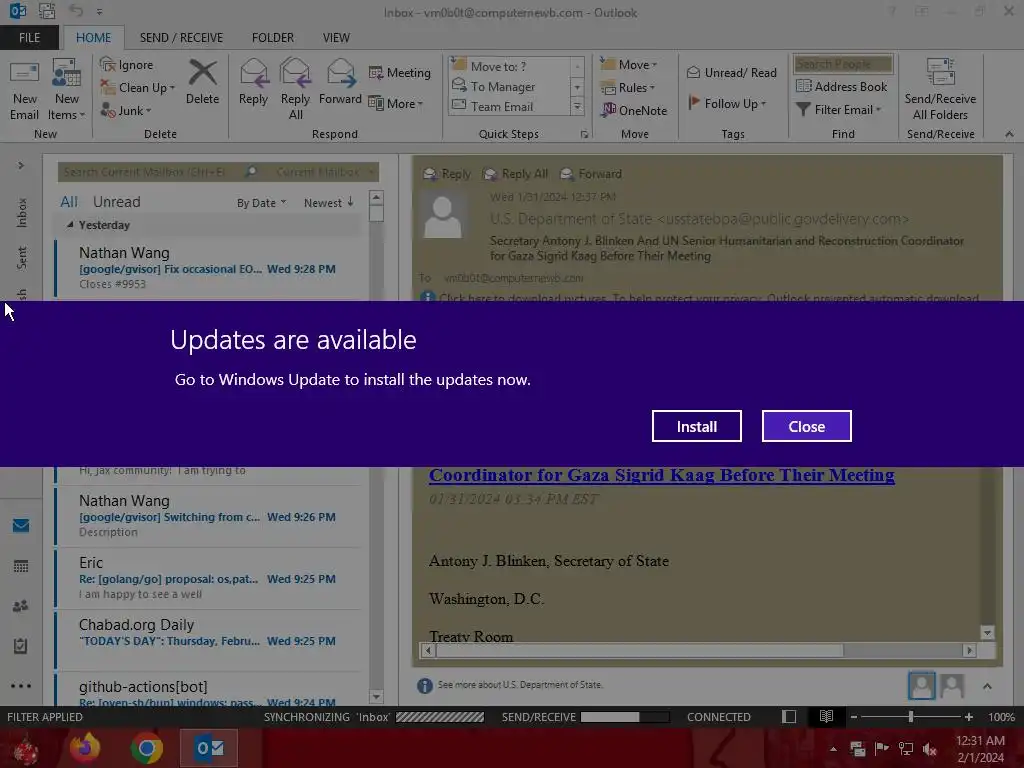Screen dimensions: 1024x768
Task: Collapse the Yesterday group
Action: (x=70, y=225)
